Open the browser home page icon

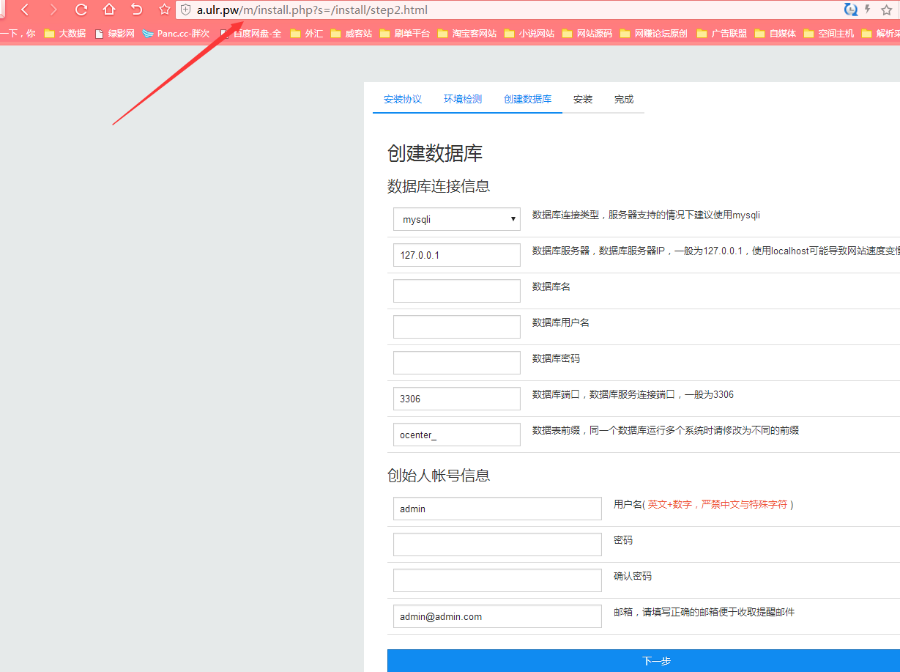click(x=108, y=9)
